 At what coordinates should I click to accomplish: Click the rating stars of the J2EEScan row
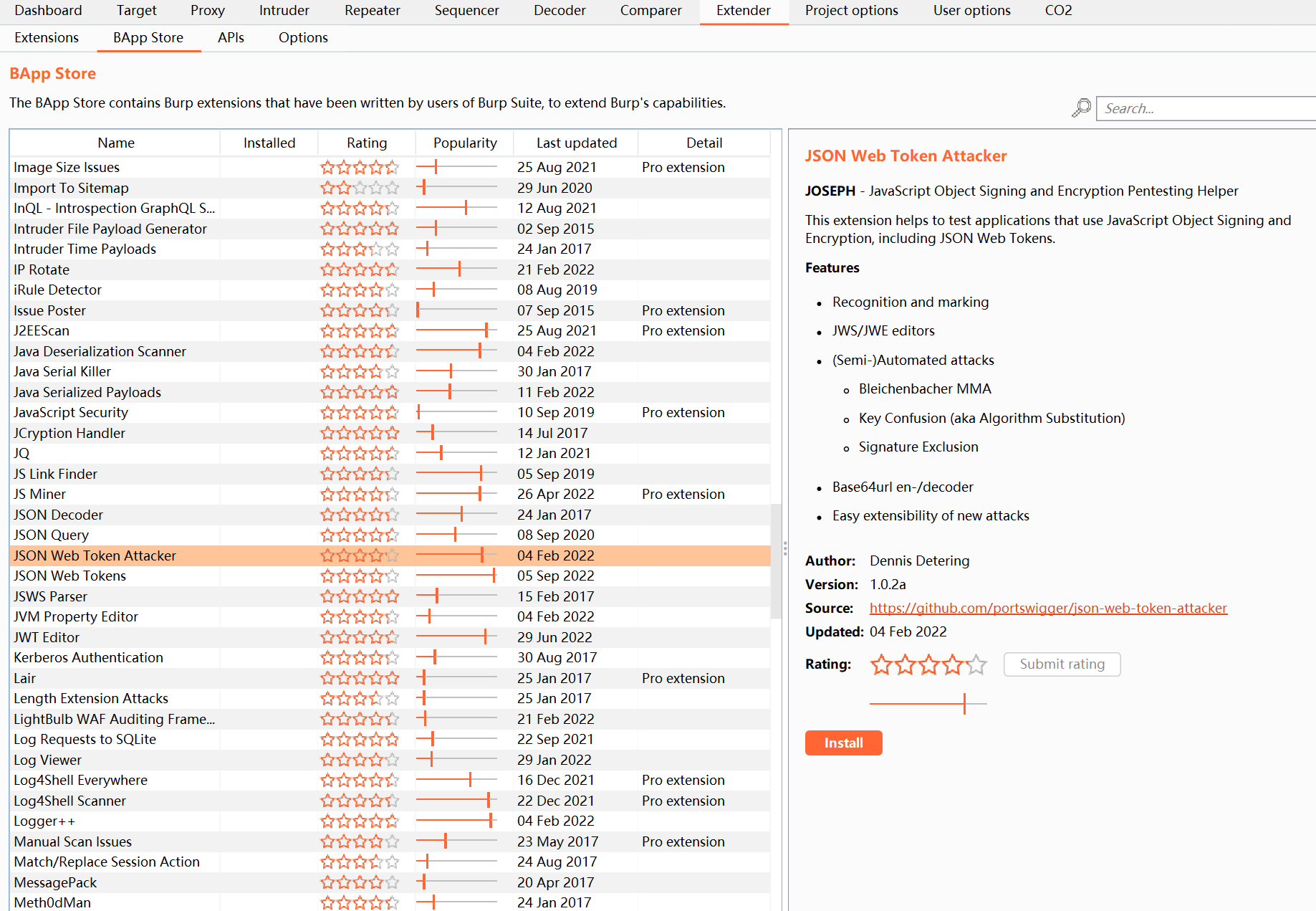click(360, 331)
